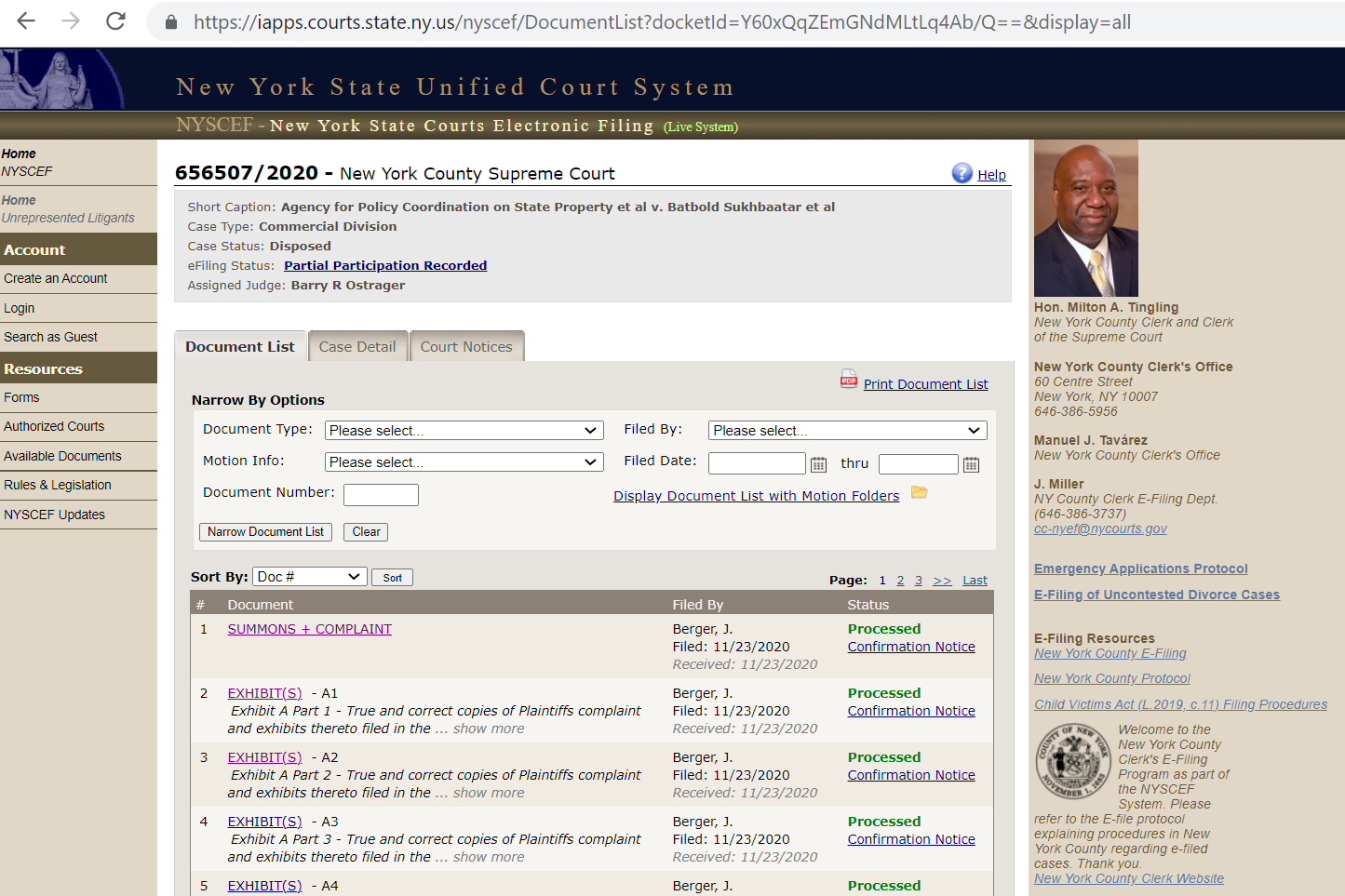The width and height of the screenshot is (1345, 896).
Task: Click the padlock icon in the address bar
Action: 171,22
